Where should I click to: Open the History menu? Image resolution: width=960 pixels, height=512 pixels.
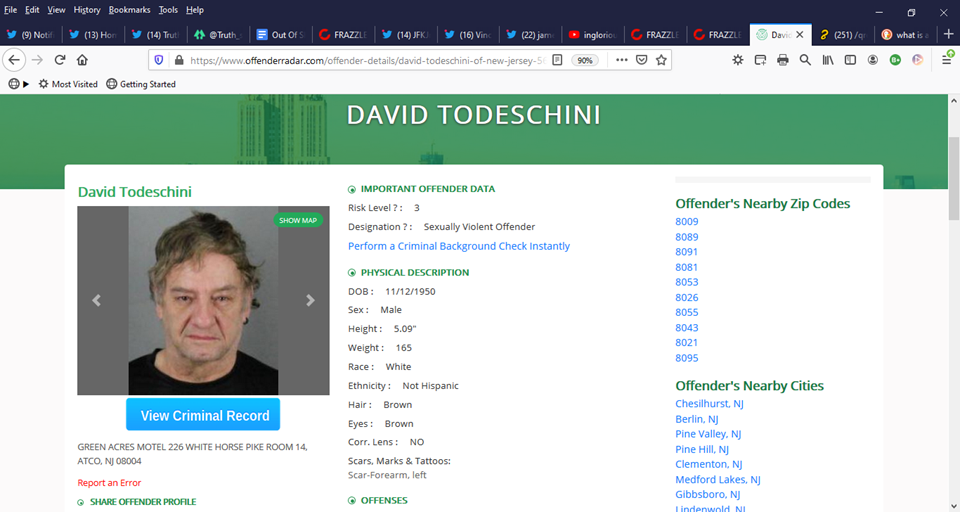(x=87, y=10)
